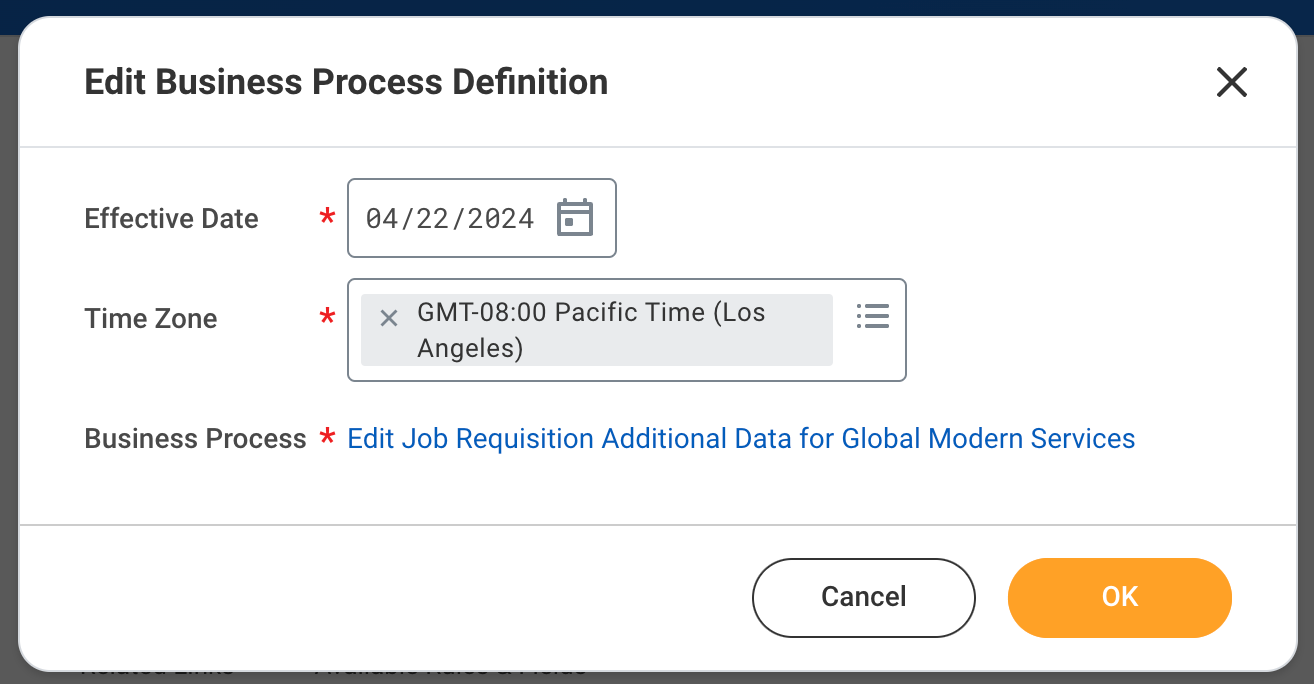Image resolution: width=1314 pixels, height=684 pixels.
Task: Open the Time Zone prompt list icon
Action: click(x=872, y=317)
